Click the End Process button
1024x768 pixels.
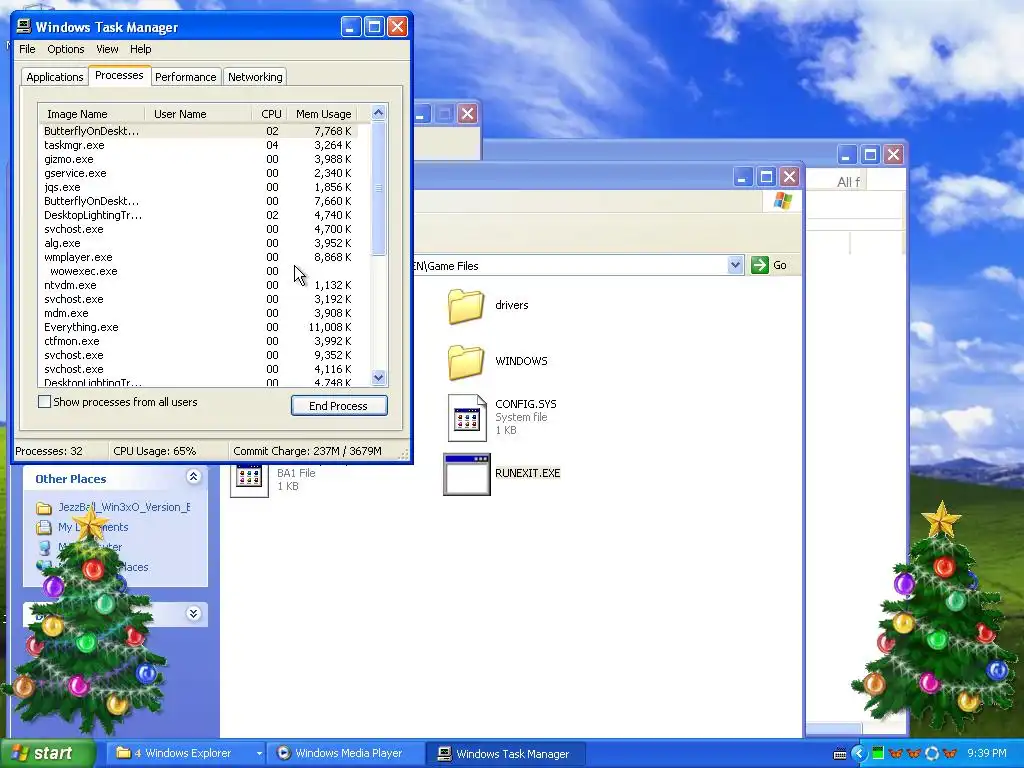(339, 406)
